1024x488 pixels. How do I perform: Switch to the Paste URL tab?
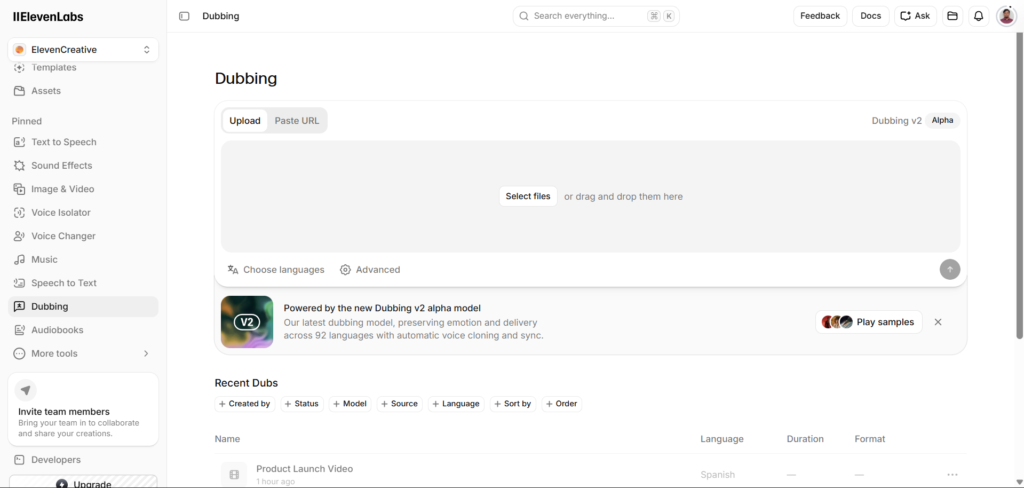click(297, 121)
